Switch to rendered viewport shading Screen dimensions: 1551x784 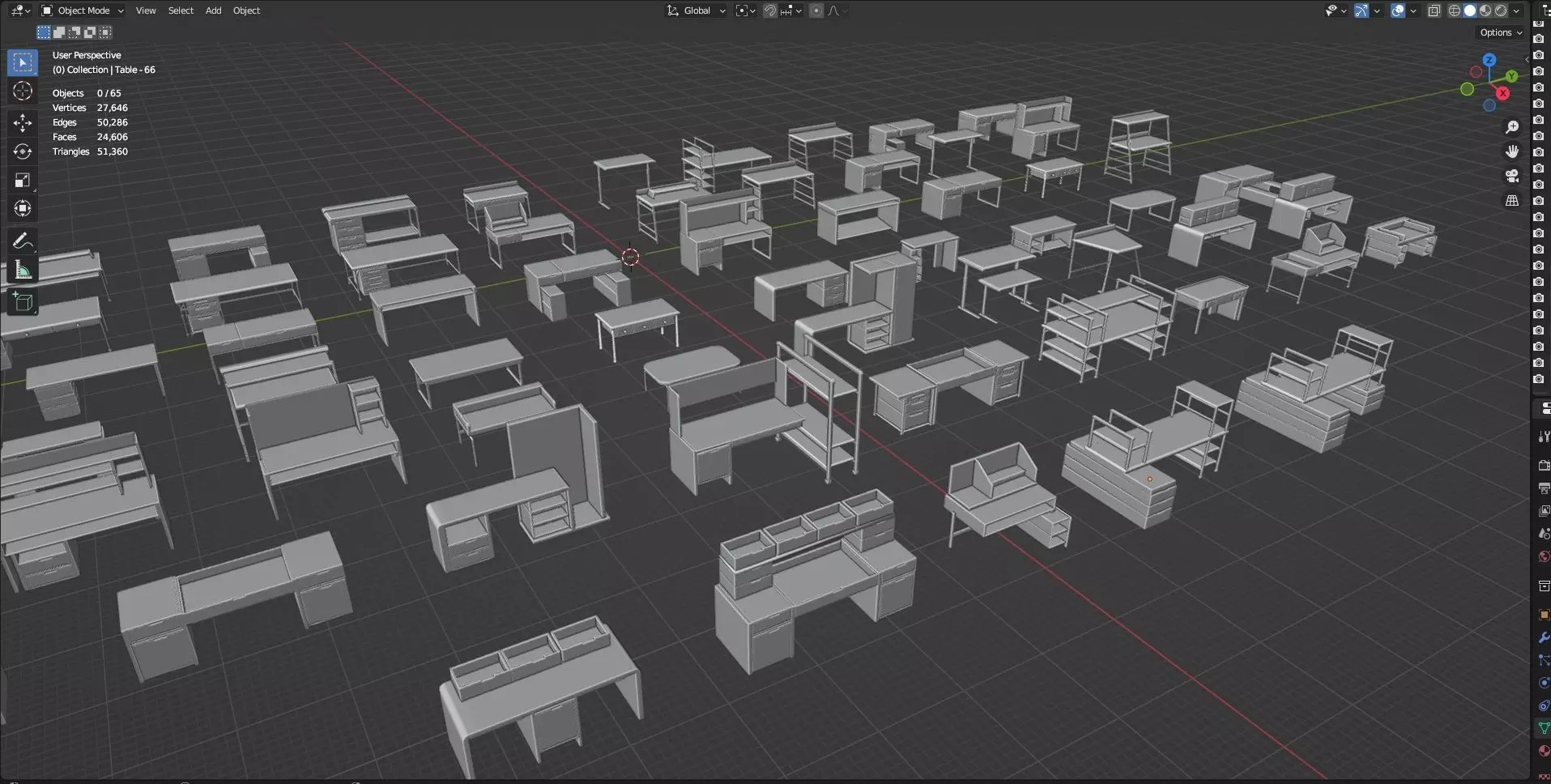(x=1501, y=11)
